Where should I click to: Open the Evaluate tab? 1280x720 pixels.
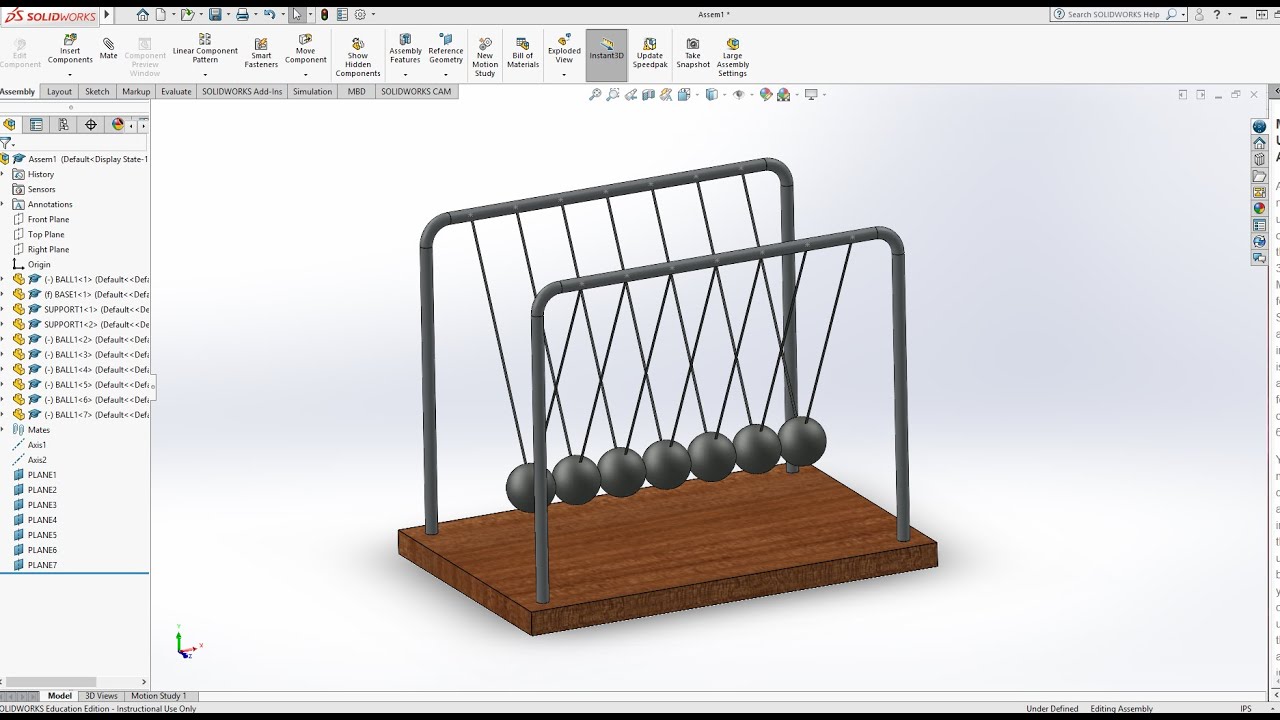(x=176, y=91)
